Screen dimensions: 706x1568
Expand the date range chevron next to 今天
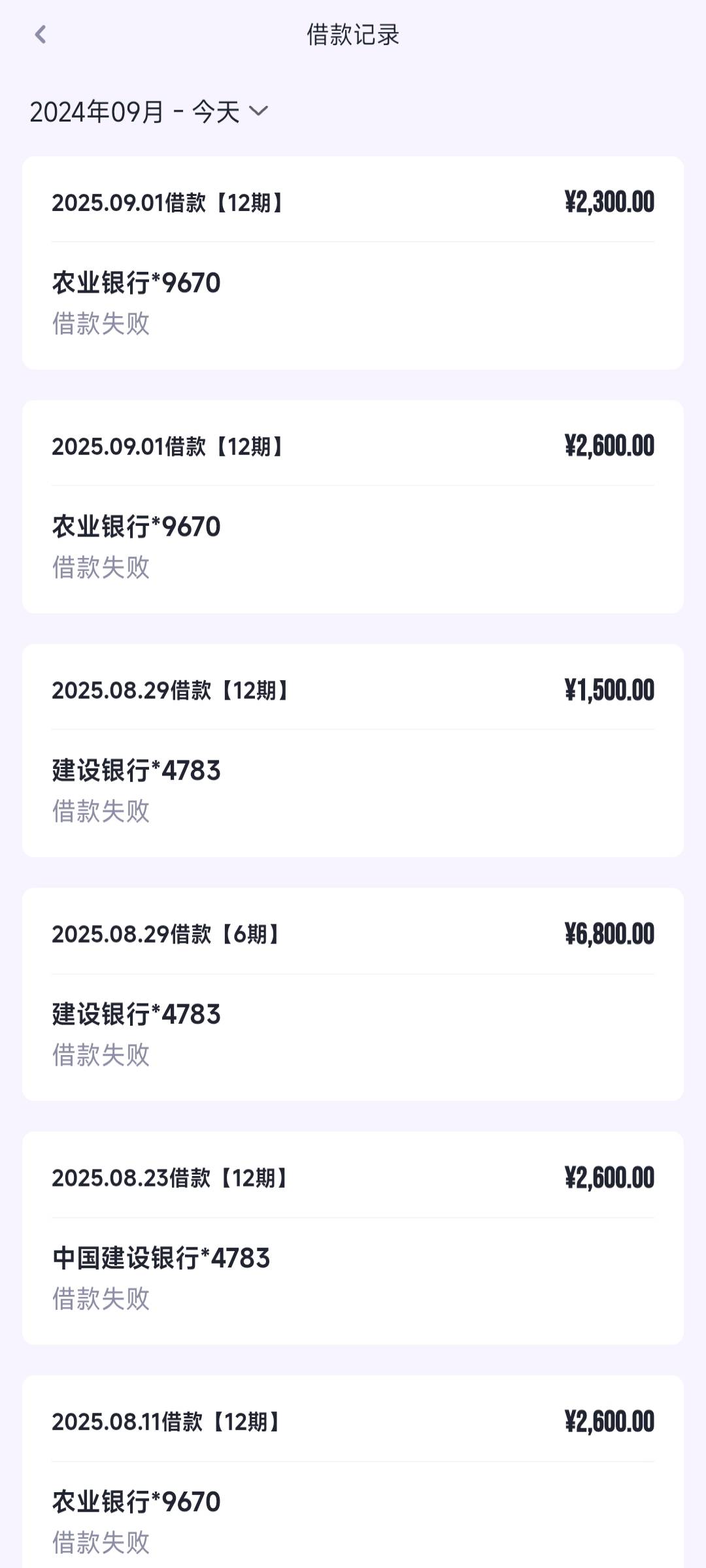[259, 111]
